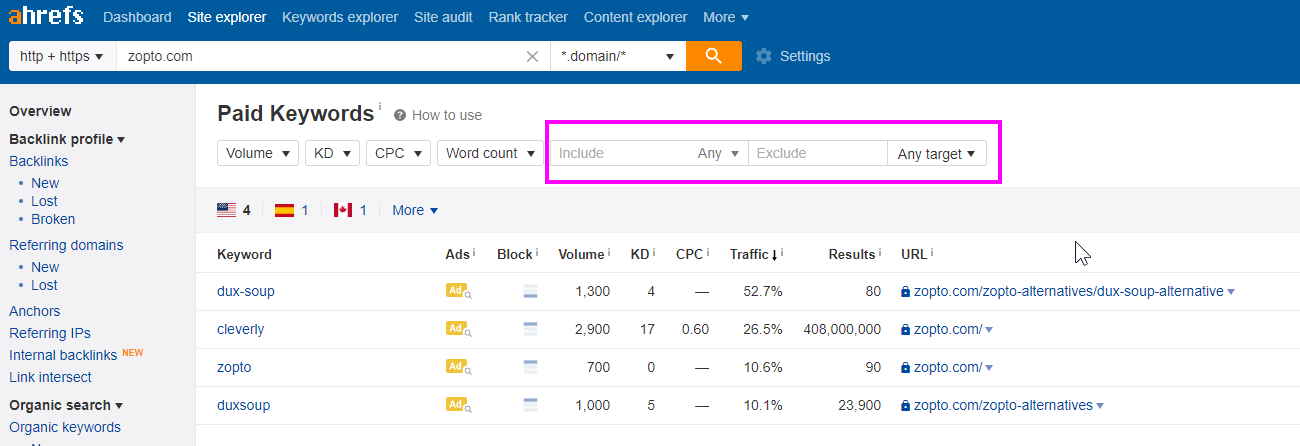The width and height of the screenshot is (1300, 446).
Task: Open Settings via the gear icon
Action: pos(764,56)
